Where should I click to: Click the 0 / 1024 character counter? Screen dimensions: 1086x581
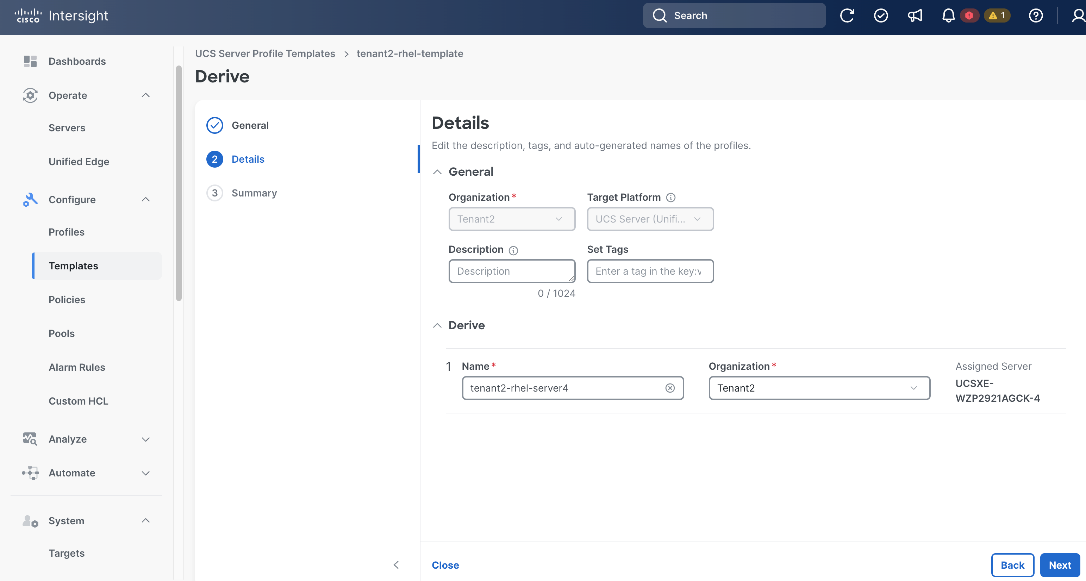(x=556, y=294)
